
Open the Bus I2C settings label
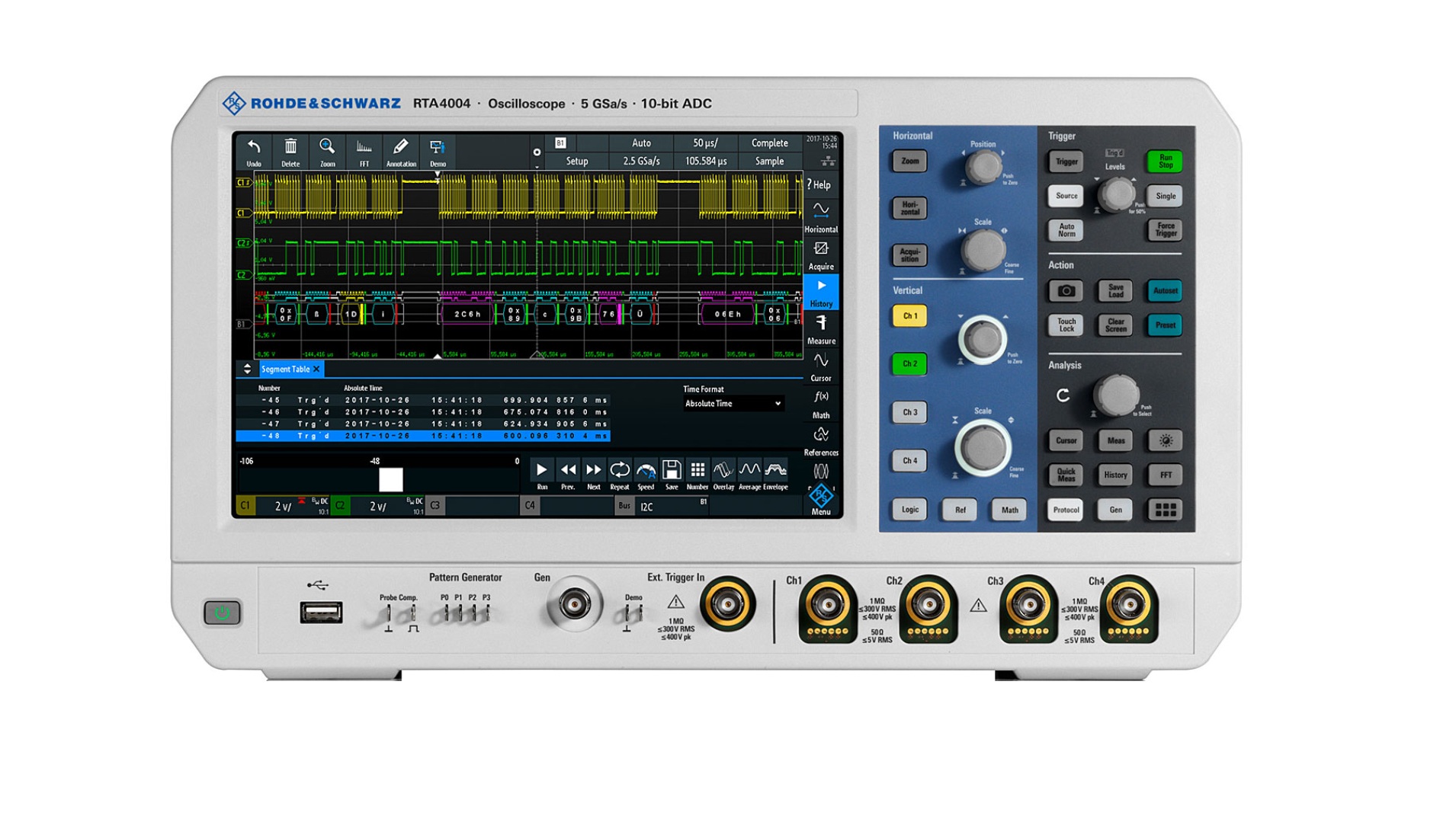tap(662, 505)
